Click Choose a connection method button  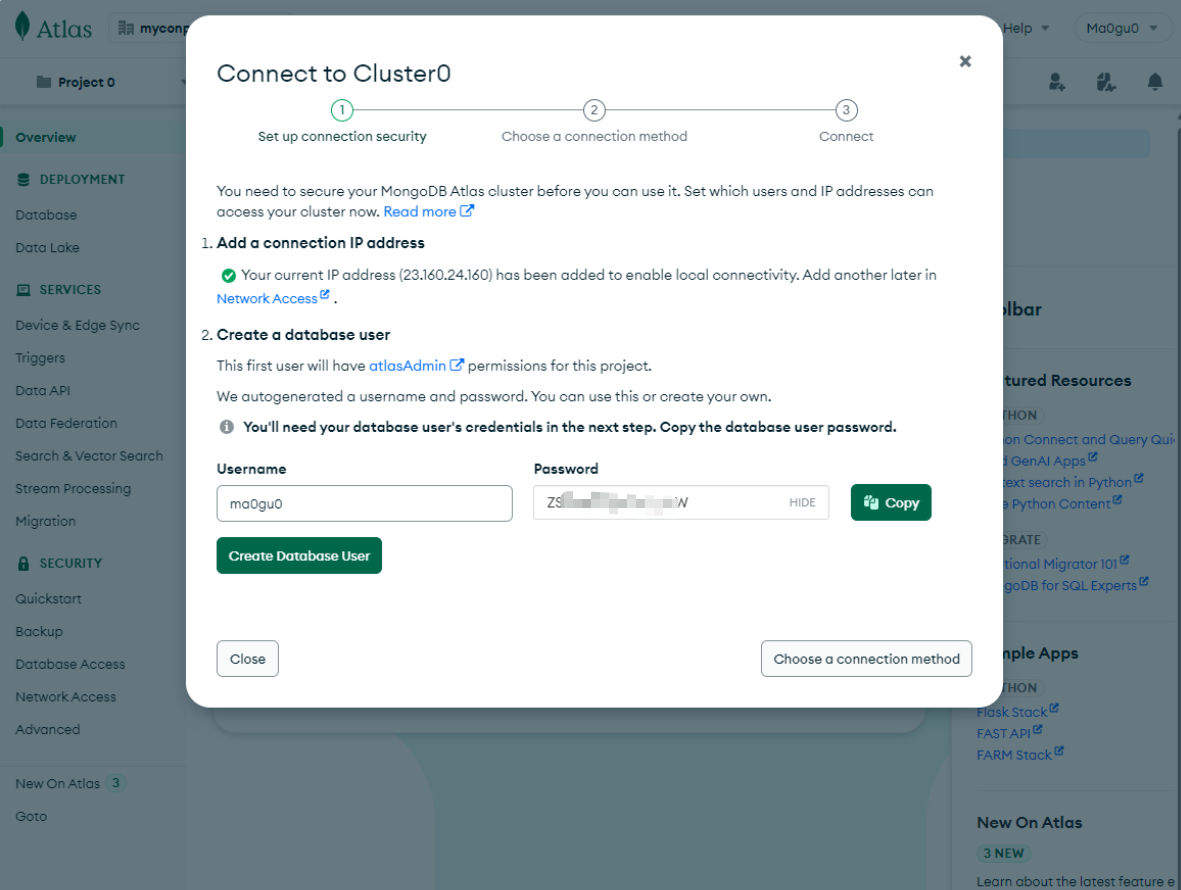click(866, 659)
